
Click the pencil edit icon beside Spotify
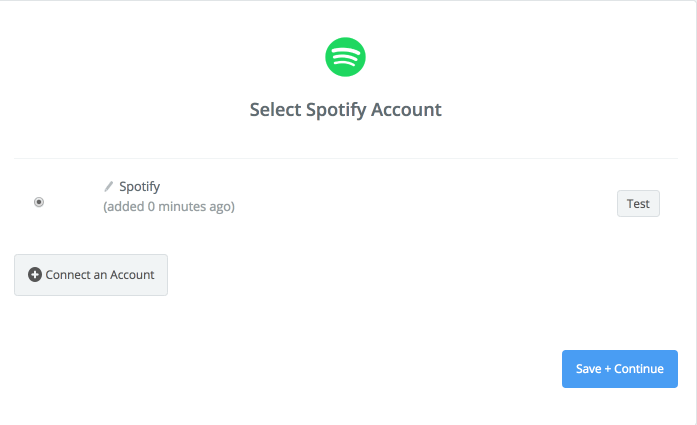pyautogui.click(x=108, y=187)
